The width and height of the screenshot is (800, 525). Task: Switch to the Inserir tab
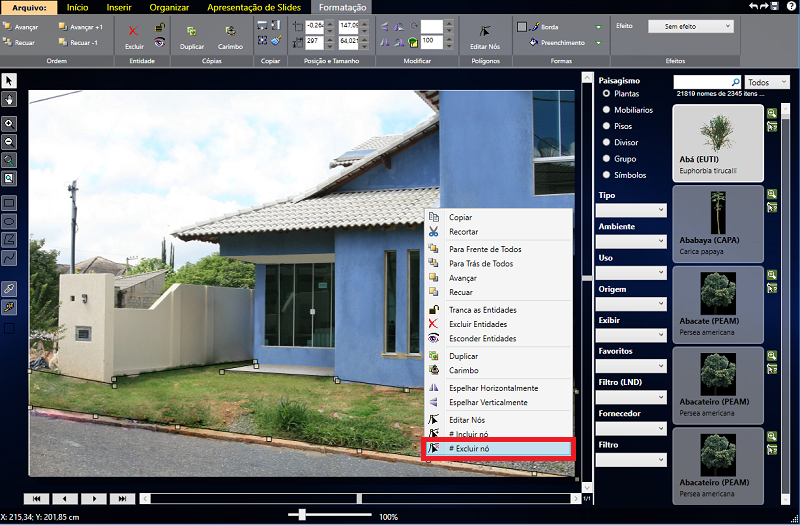tap(119, 7)
